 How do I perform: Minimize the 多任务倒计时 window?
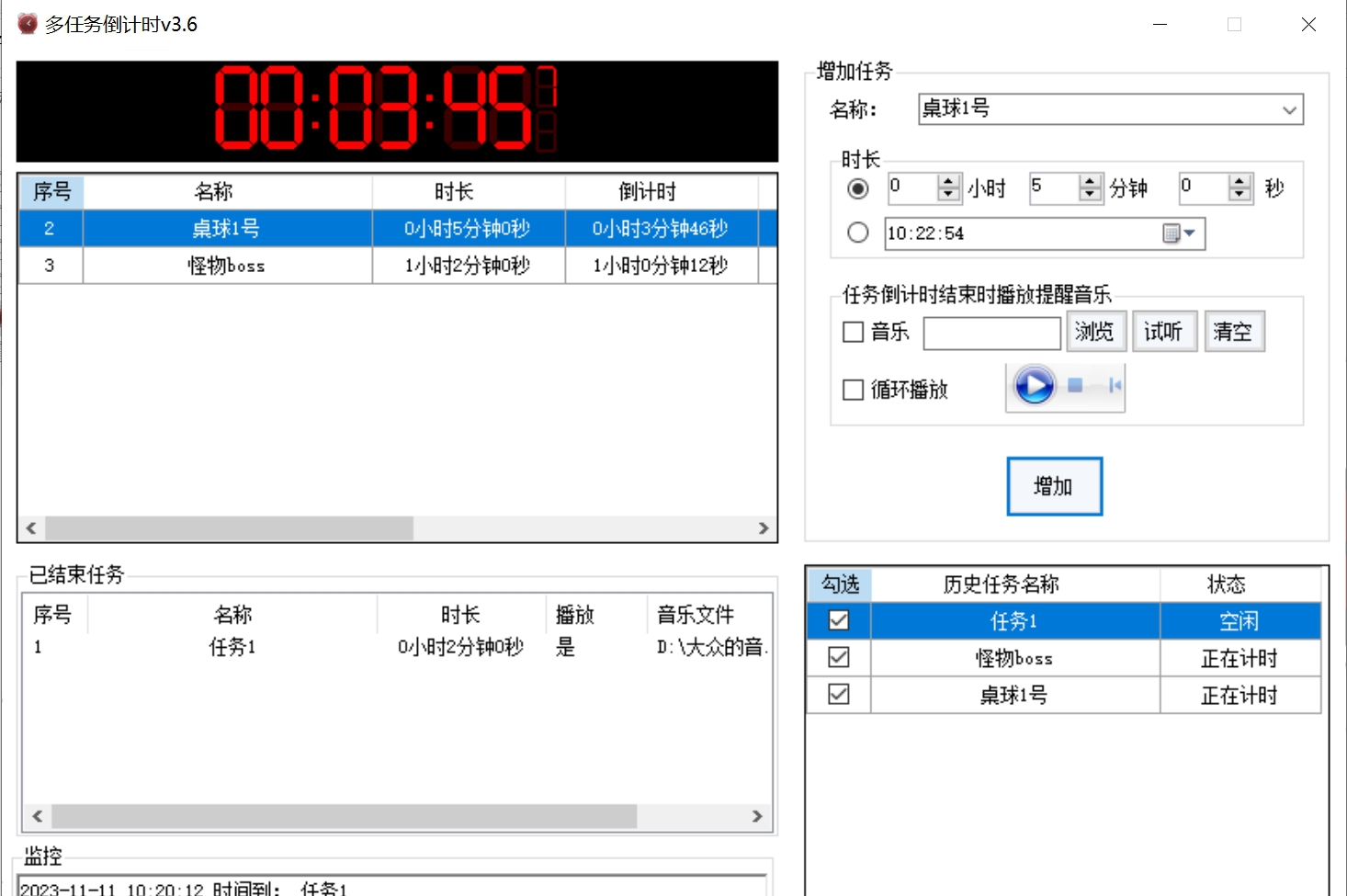[x=1160, y=25]
